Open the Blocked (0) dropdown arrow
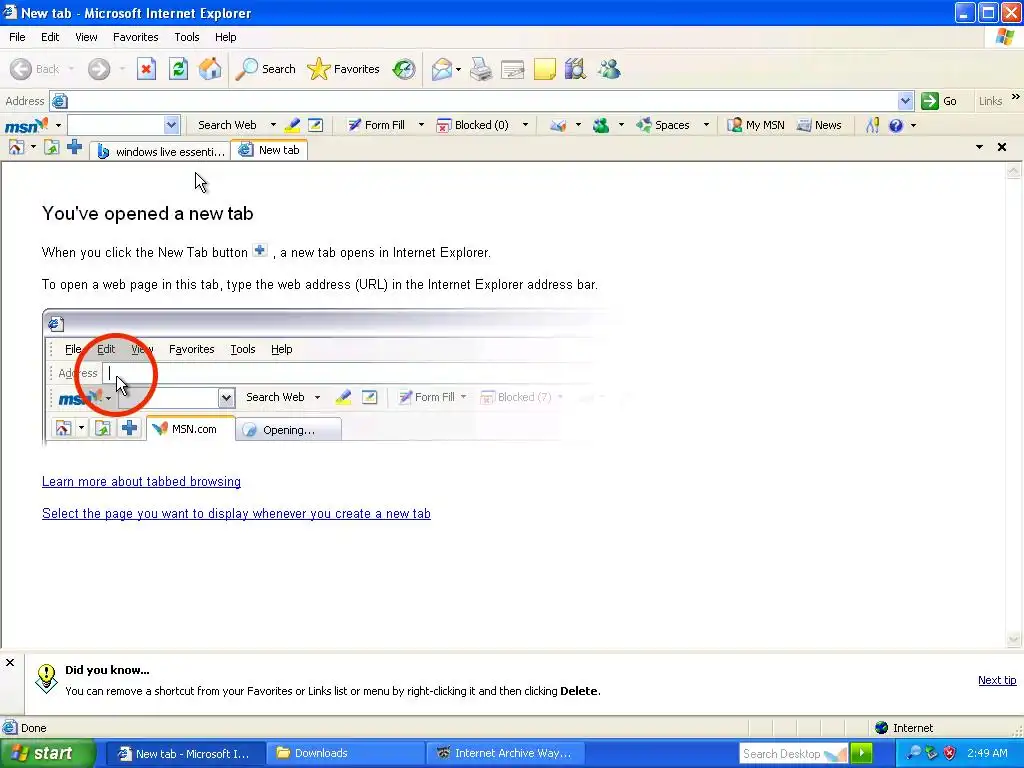This screenshot has width=1024, height=768. (x=525, y=125)
